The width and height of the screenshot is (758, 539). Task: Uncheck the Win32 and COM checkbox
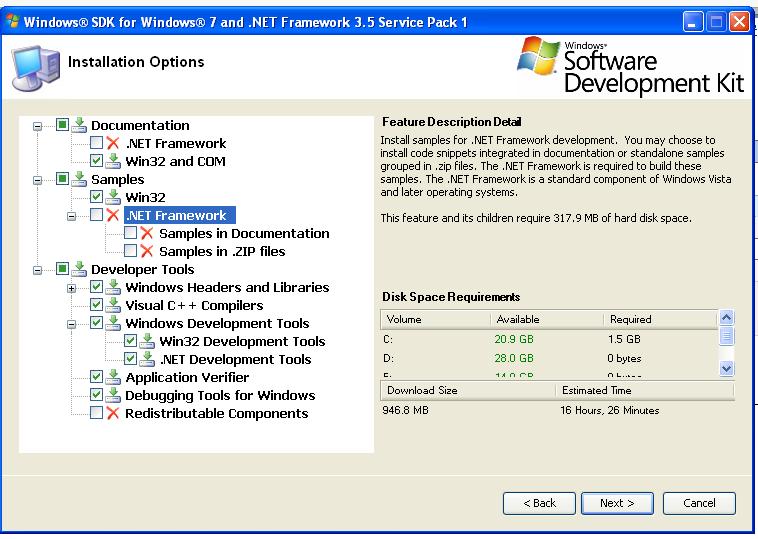pos(96,160)
